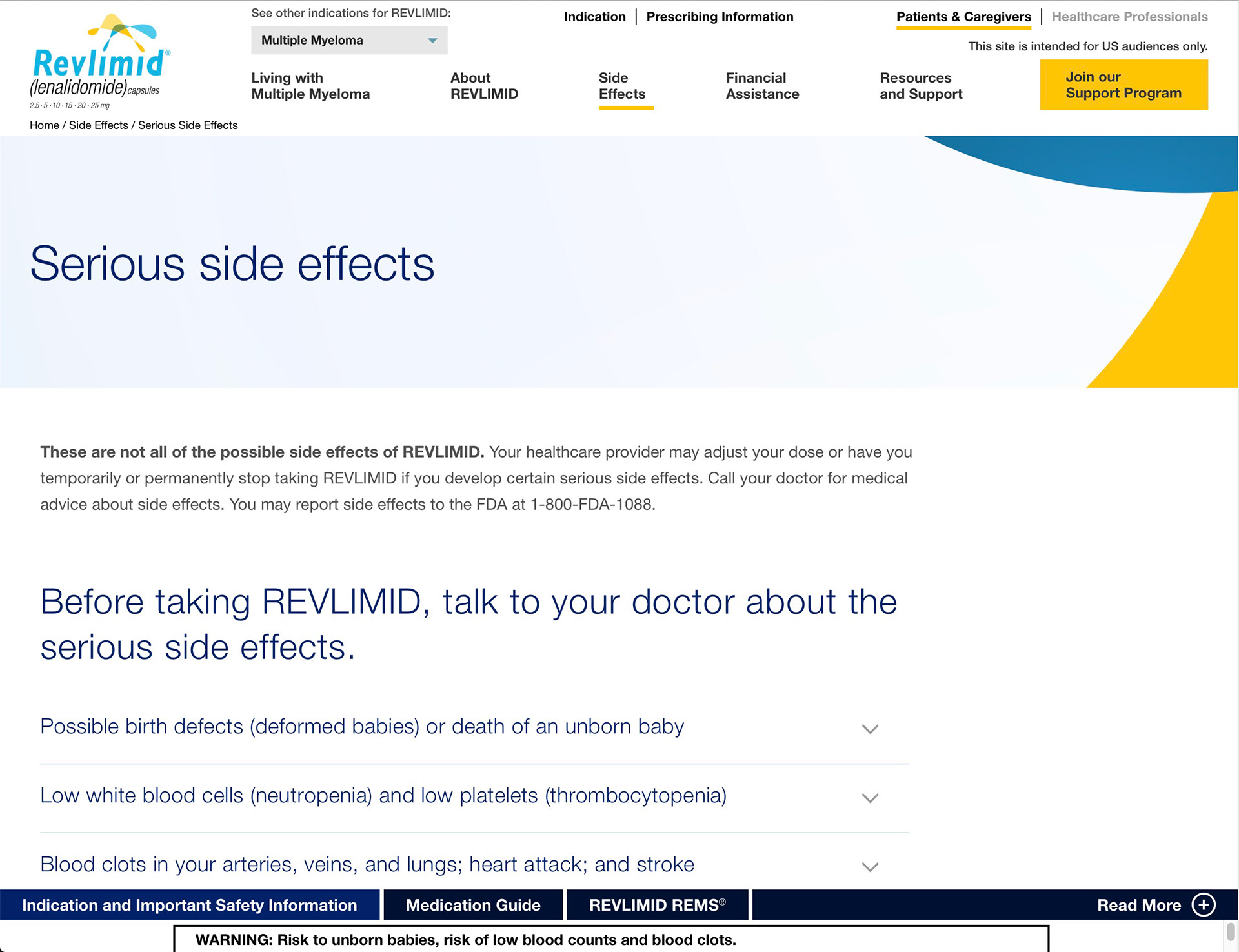1239x952 pixels.
Task: Open the Financial Assistance menu
Action: click(x=762, y=86)
